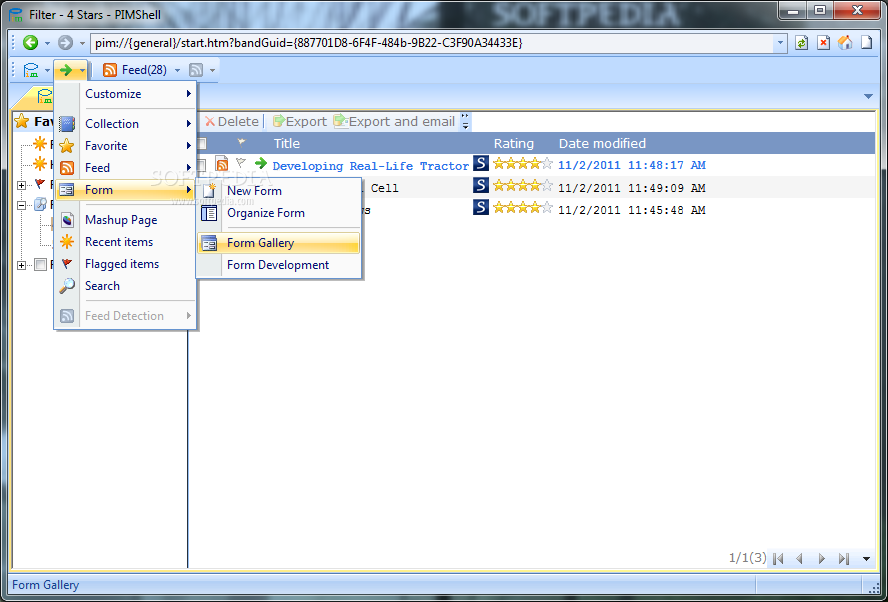Click the feed icon on Developing Real-Life row

coord(222,165)
